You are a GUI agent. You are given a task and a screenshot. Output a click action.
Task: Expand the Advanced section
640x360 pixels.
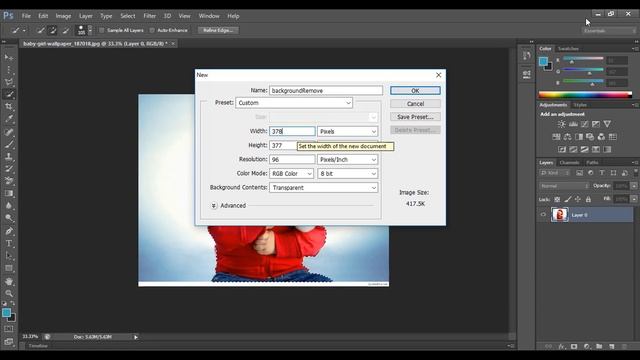pyautogui.click(x=214, y=206)
